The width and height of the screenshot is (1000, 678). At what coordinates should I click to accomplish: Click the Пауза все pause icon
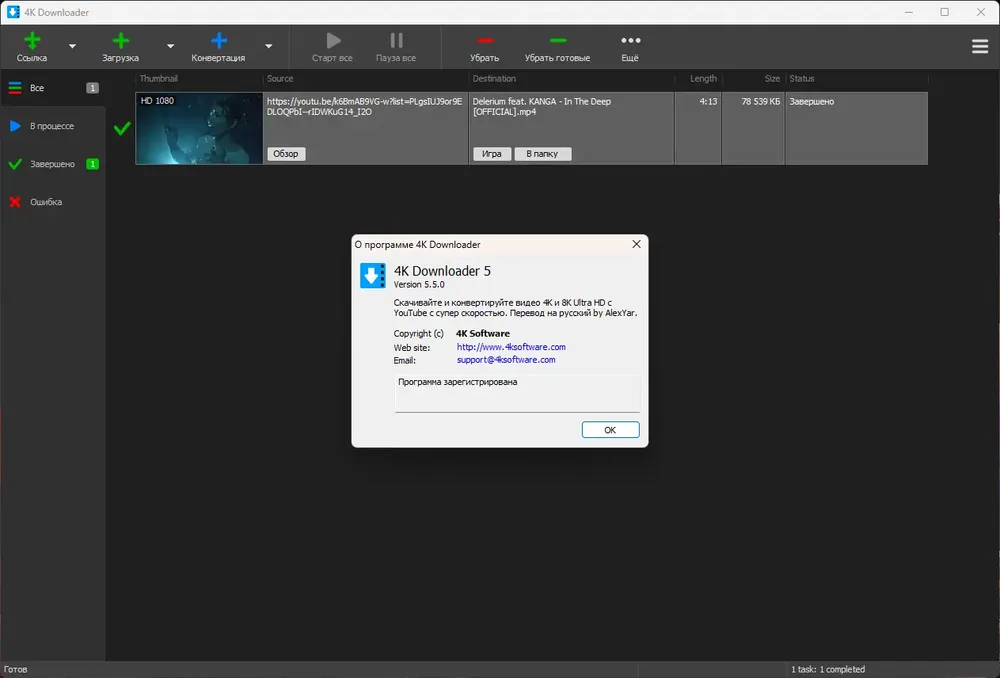coord(396,41)
